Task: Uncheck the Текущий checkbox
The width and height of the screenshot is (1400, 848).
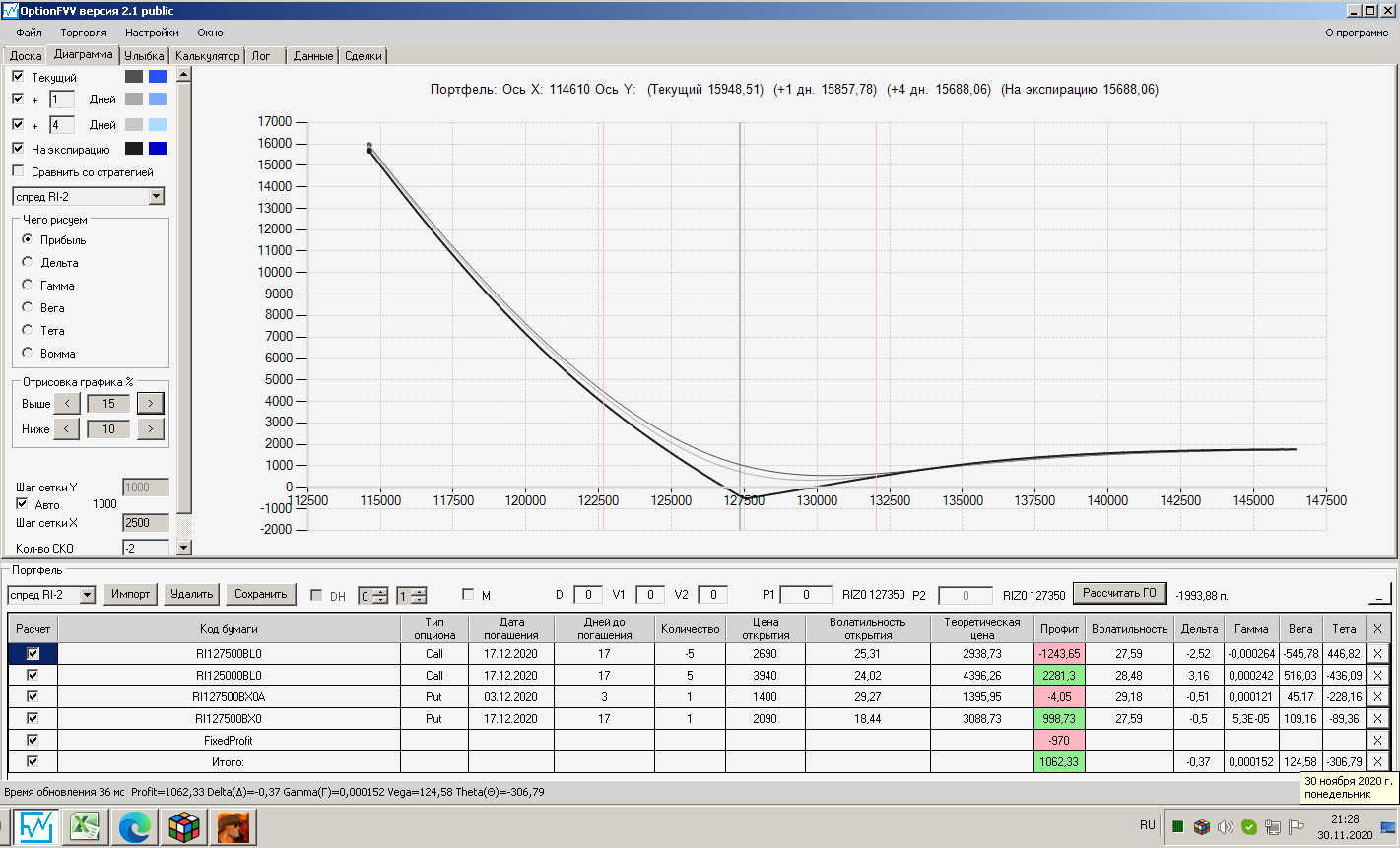Action: pos(18,76)
